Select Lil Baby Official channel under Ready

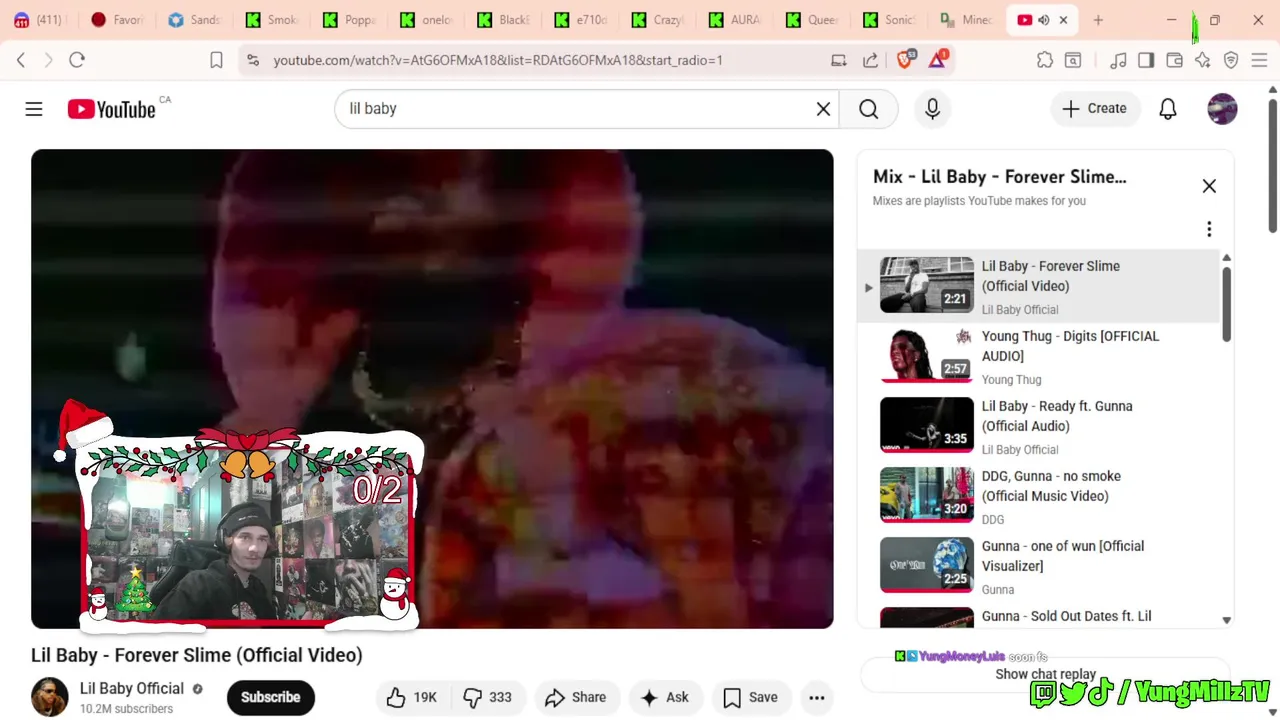coord(1019,450)
